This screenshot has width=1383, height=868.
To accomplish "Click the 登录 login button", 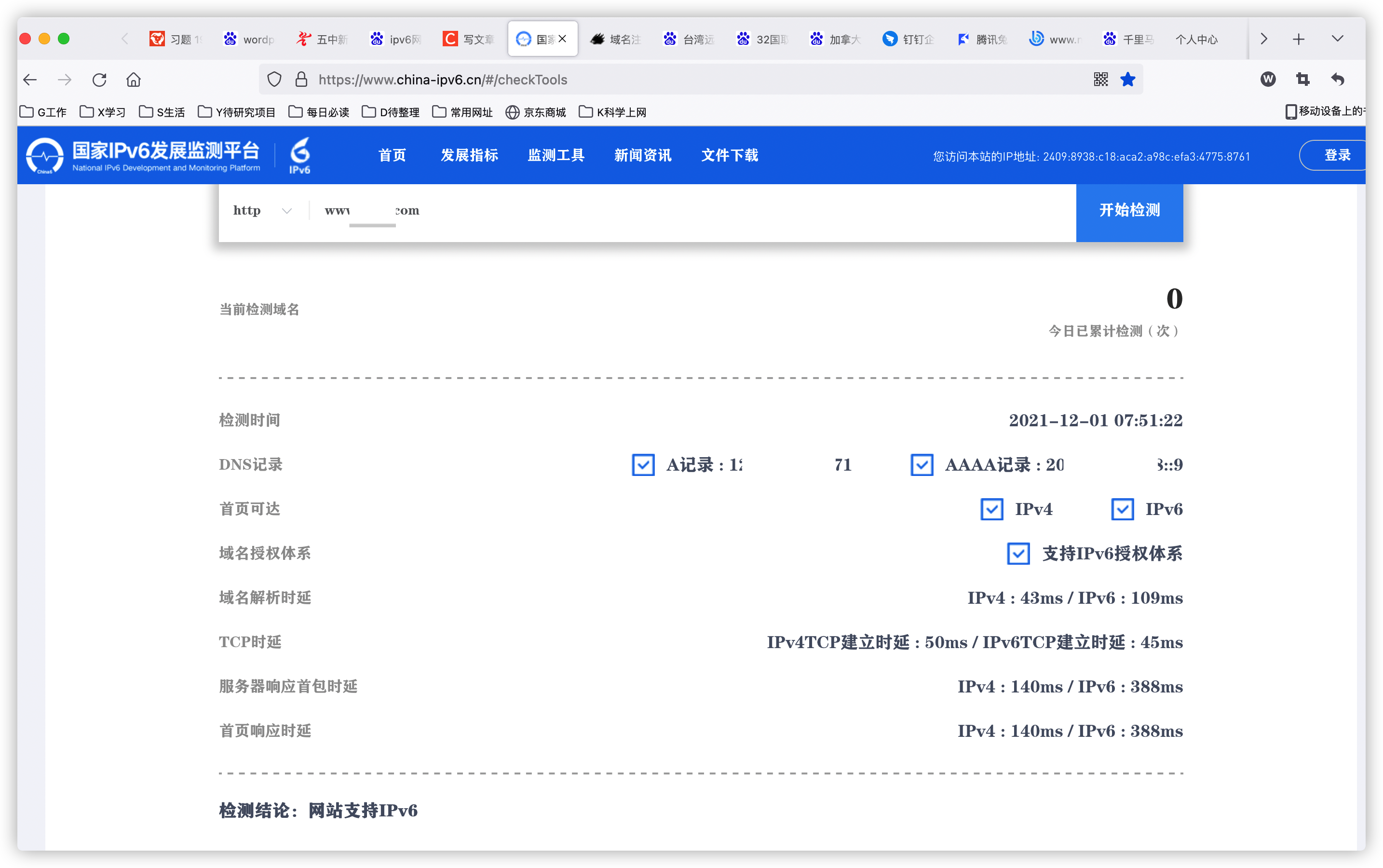I will (x=1337, y=155).
